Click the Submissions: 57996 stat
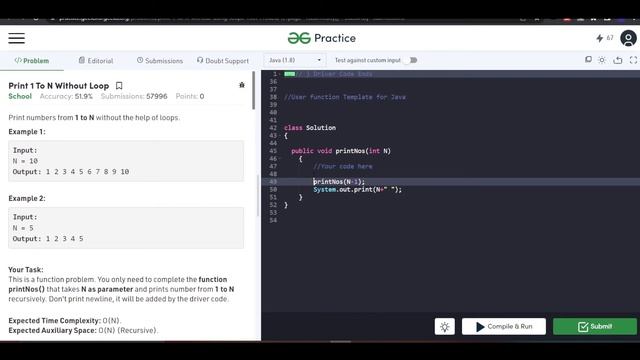Screen dimensions: 640x360 [x=134, y=96]
